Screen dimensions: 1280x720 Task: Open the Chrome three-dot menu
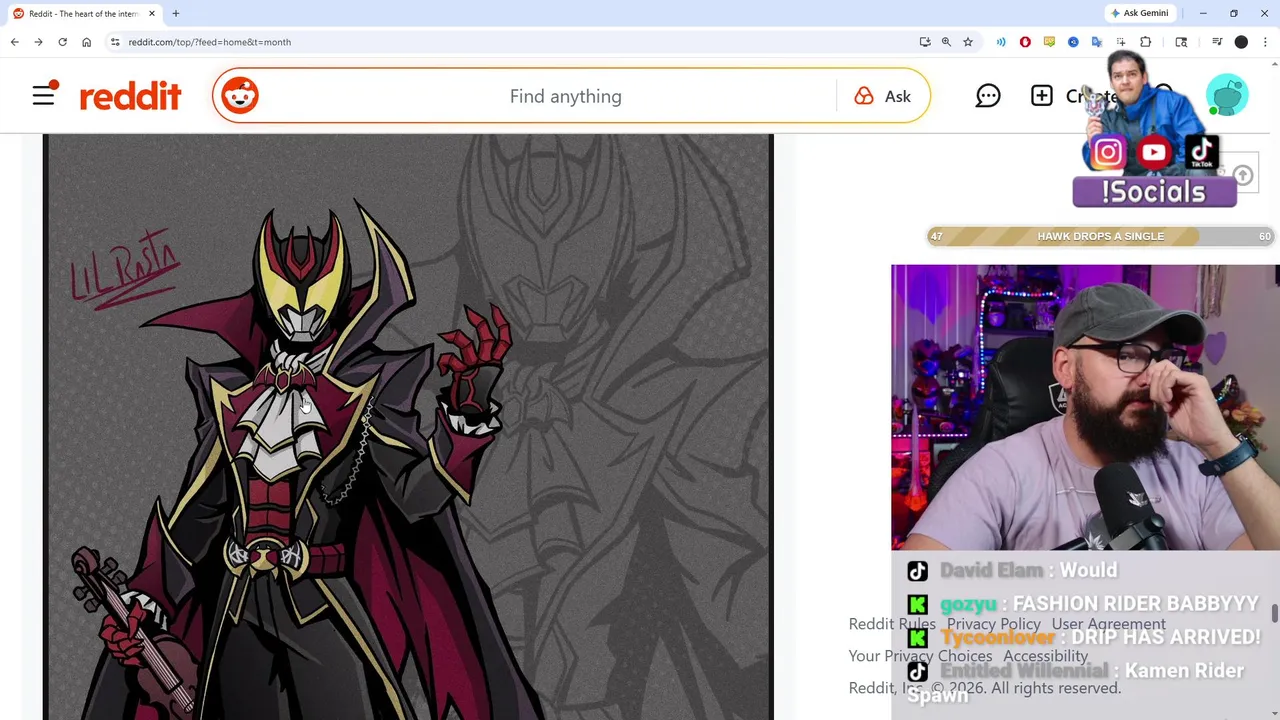(1265, 42)
